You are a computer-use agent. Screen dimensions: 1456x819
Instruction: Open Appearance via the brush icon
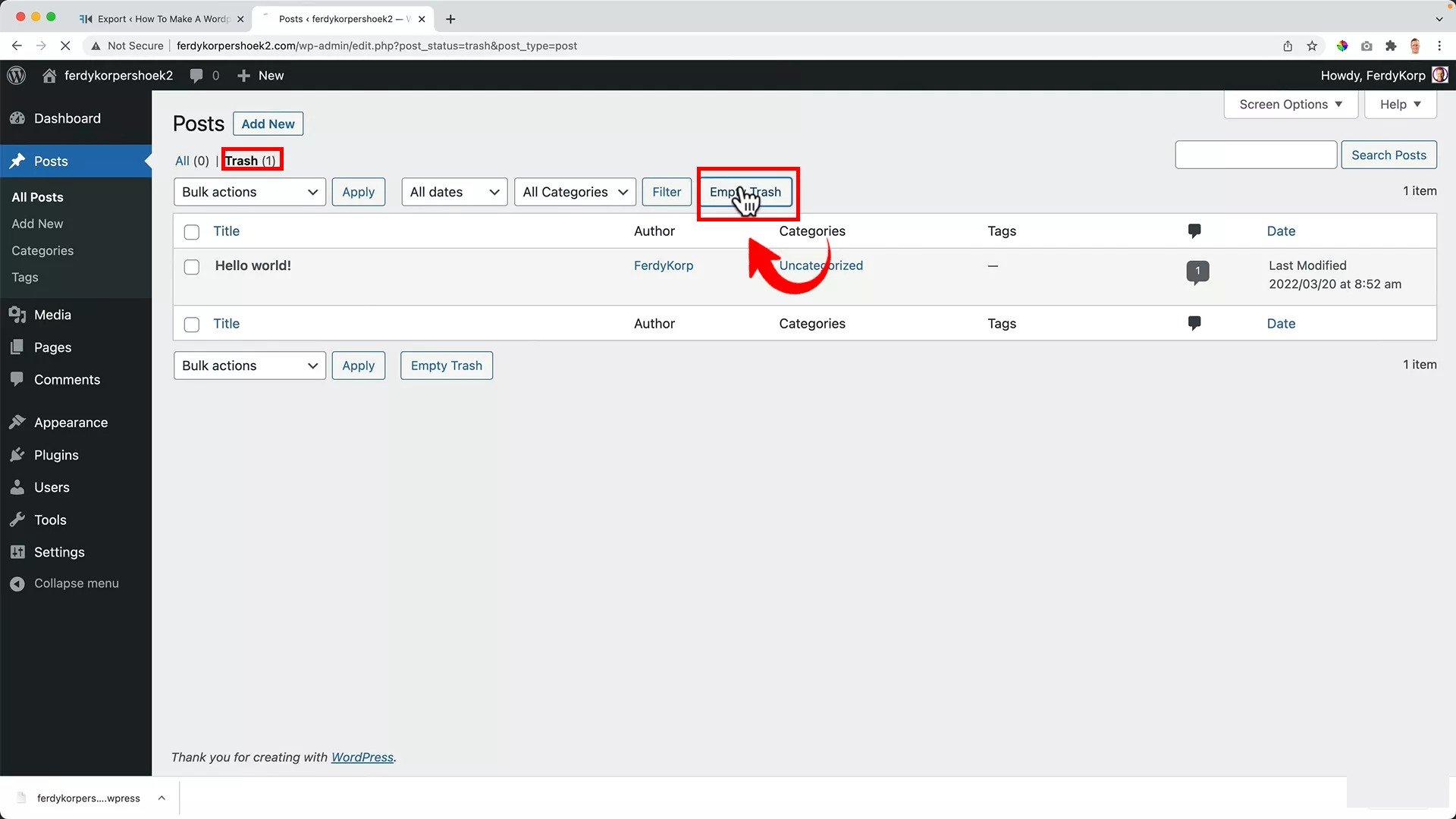pos(17,422)
